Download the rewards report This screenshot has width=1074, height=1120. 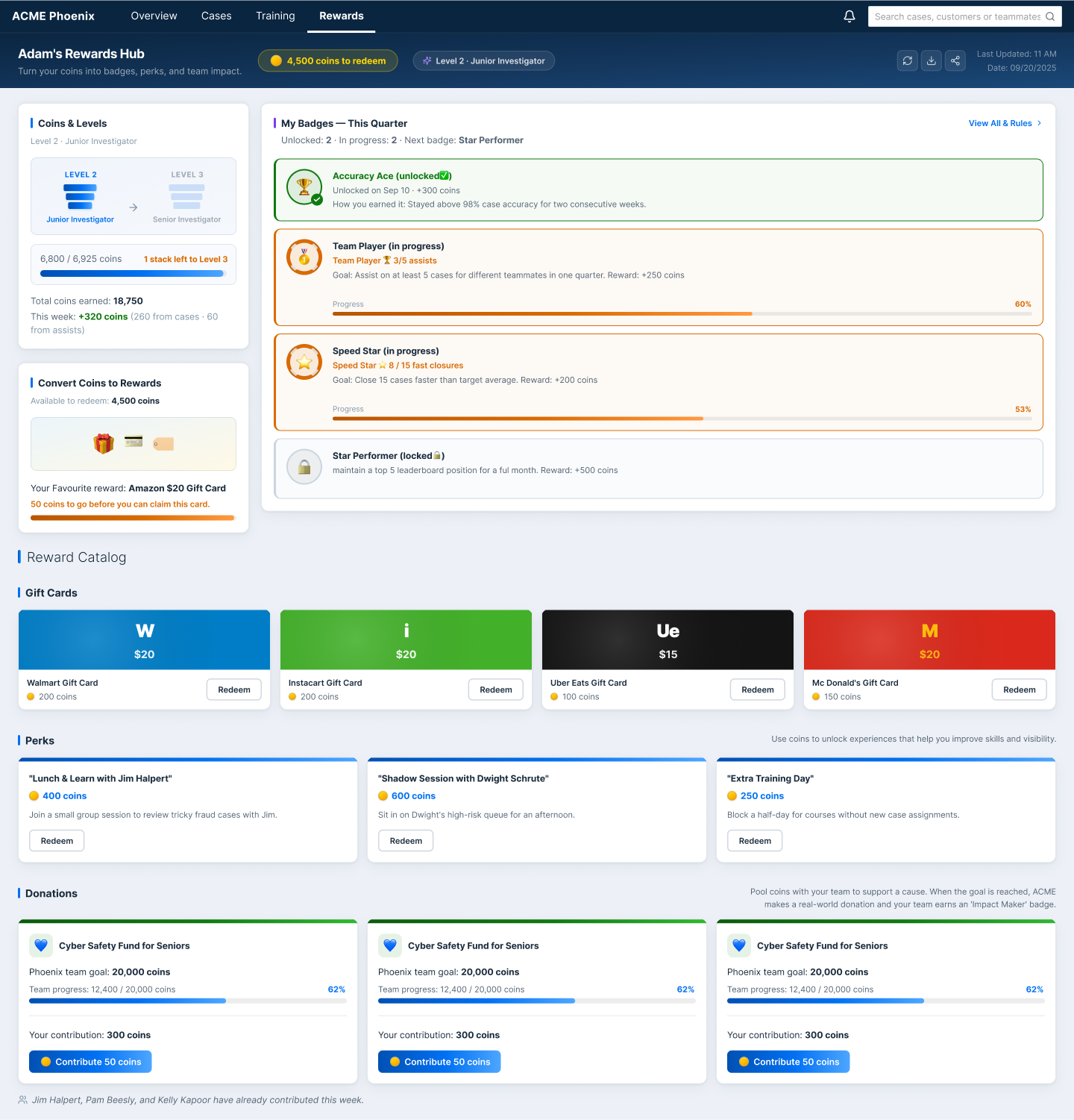[x=932, y=61]
